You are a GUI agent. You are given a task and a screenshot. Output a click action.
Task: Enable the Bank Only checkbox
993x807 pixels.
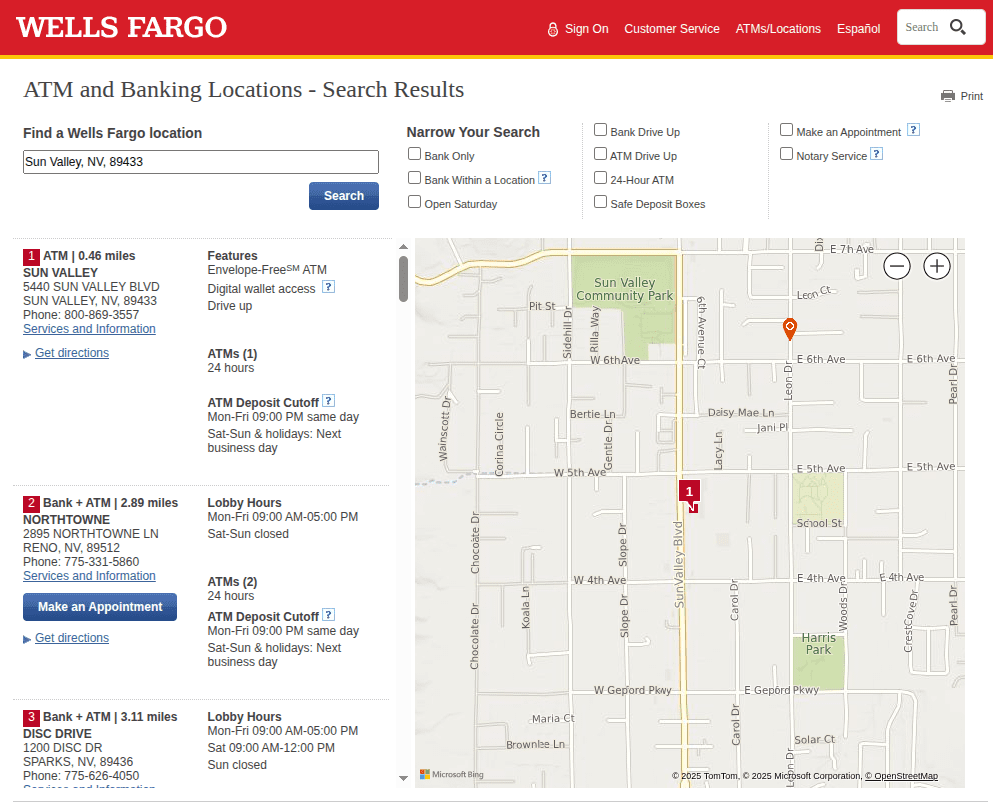[415, 154]
